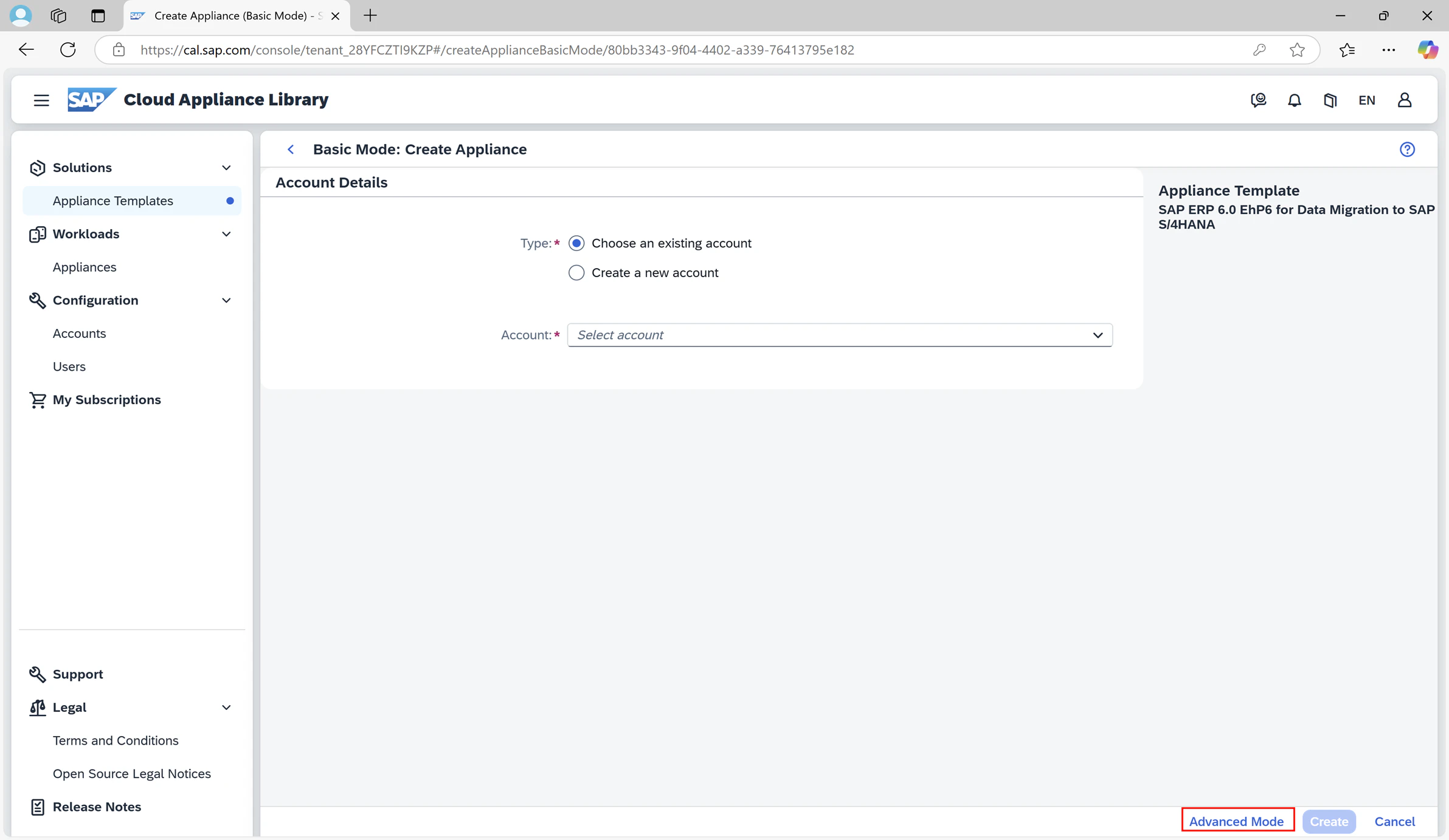
Task: Open Terms and Conditions
Action: pos(116,740)
